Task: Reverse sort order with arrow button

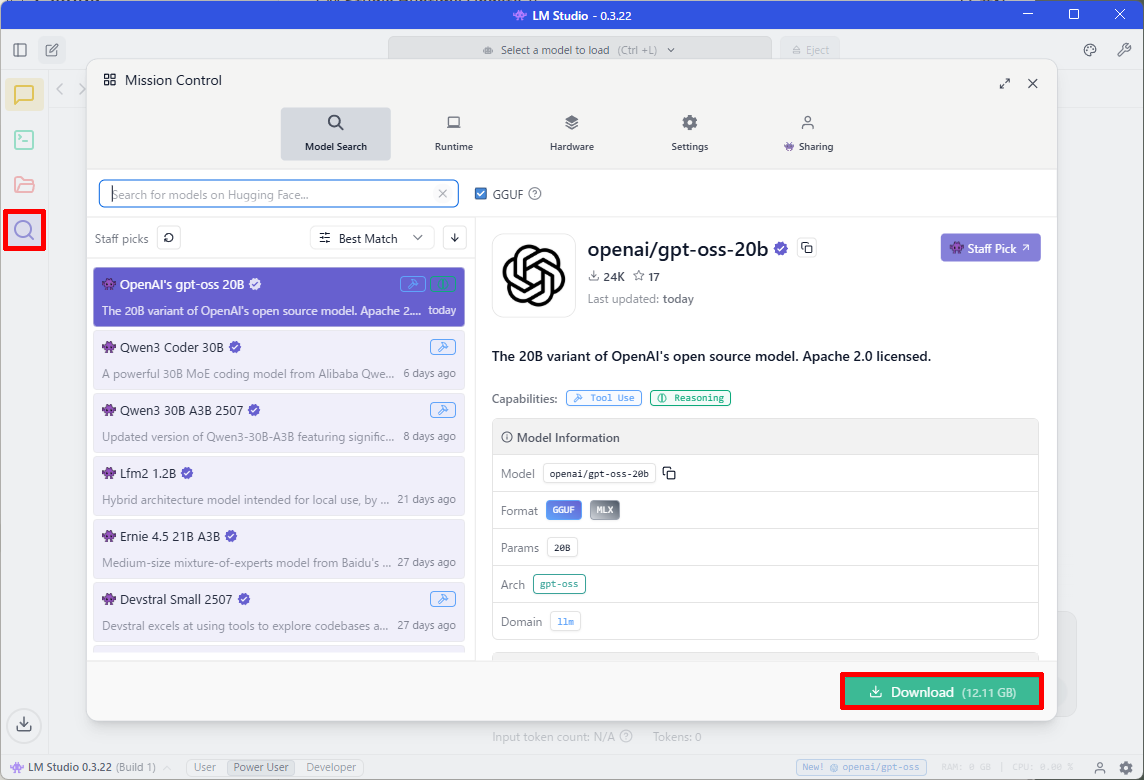Action: [x=455, y=238]
